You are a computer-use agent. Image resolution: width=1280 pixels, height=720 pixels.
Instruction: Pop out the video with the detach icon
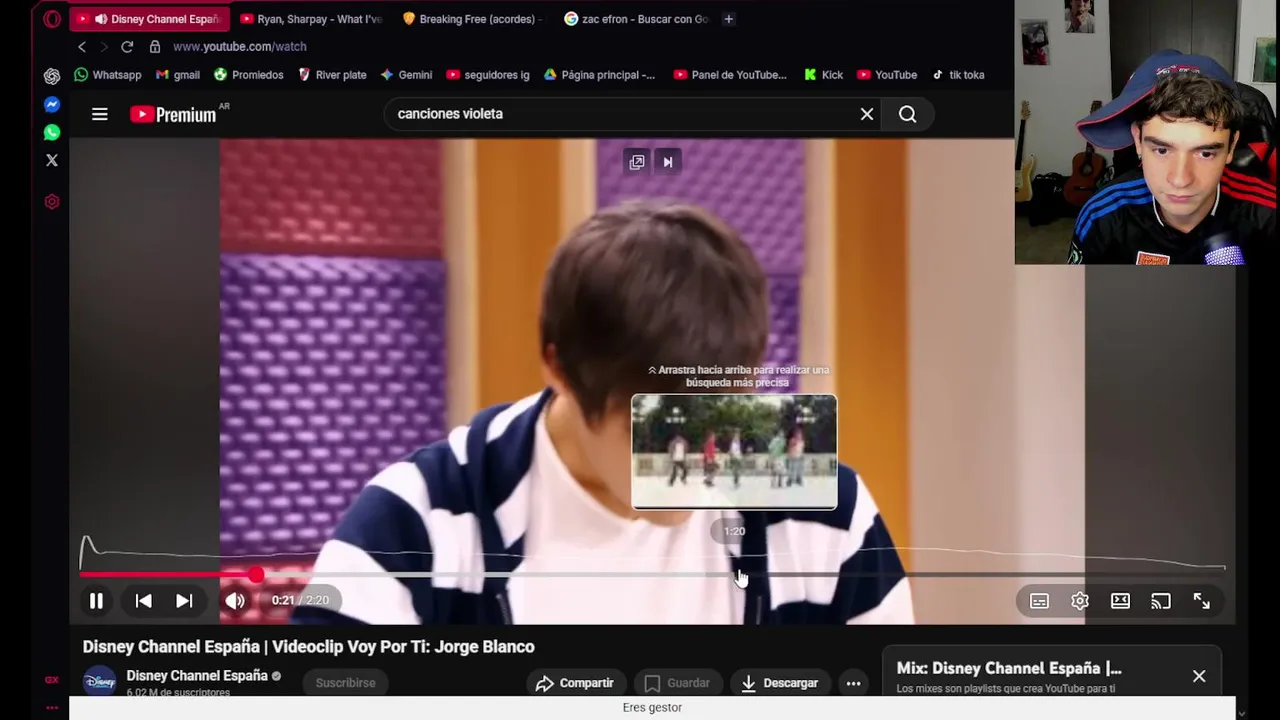point(637,162)
